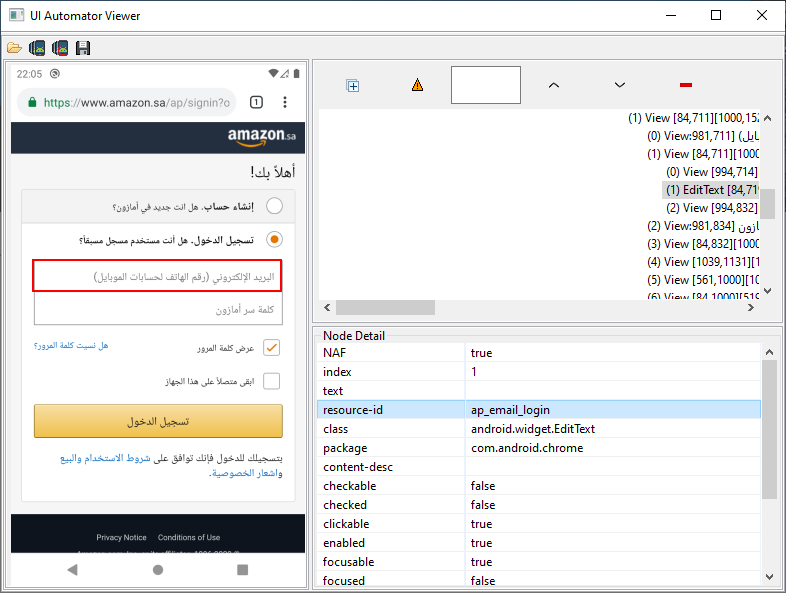Select the tree node (2) View:981,834]
The image size is (786, 593).
tap(703, 226)
